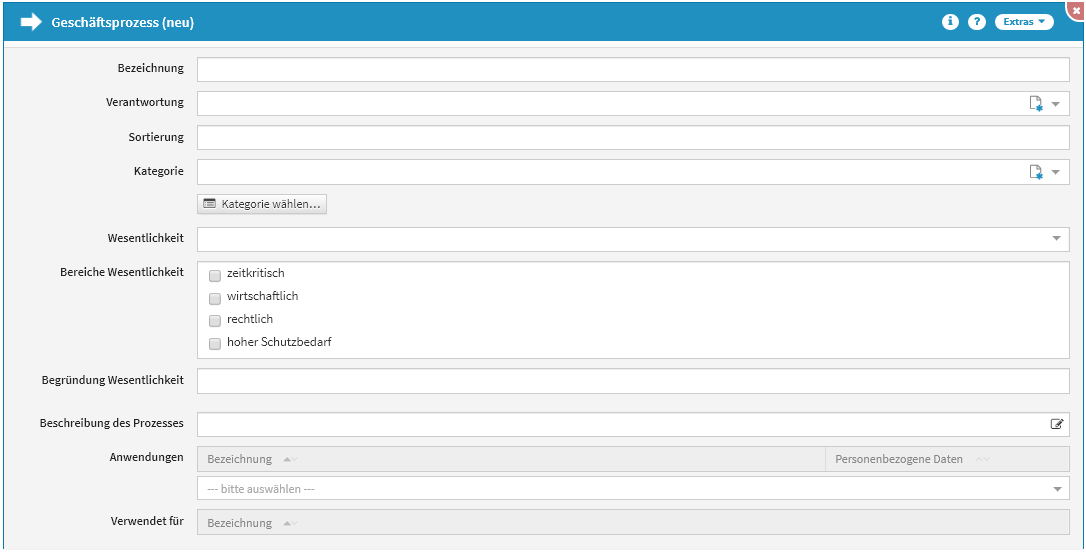Click the Personenbezogene Daten column header

pos(947,459)
